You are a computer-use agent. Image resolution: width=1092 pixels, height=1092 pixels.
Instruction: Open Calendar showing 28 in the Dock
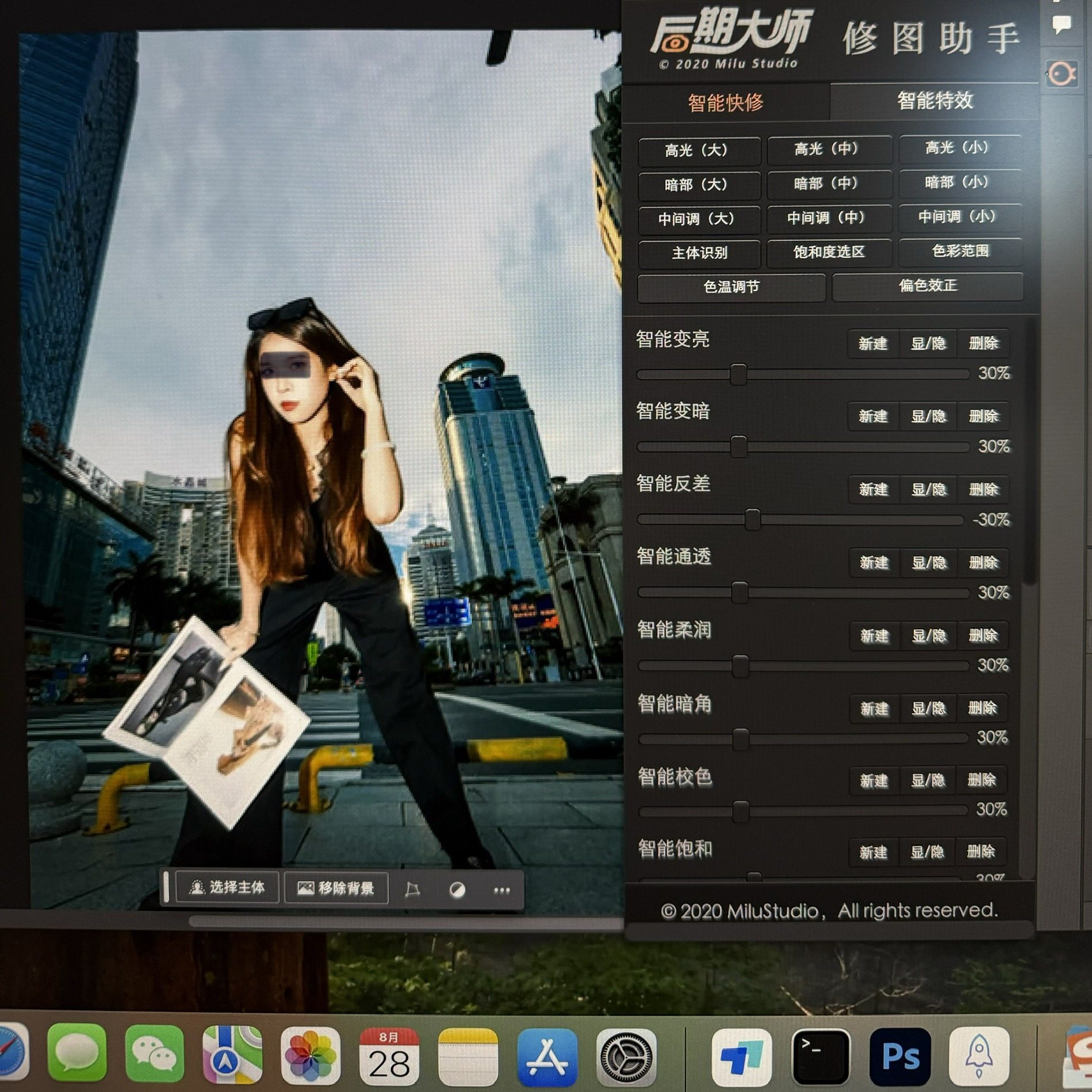coord(389,1056)
